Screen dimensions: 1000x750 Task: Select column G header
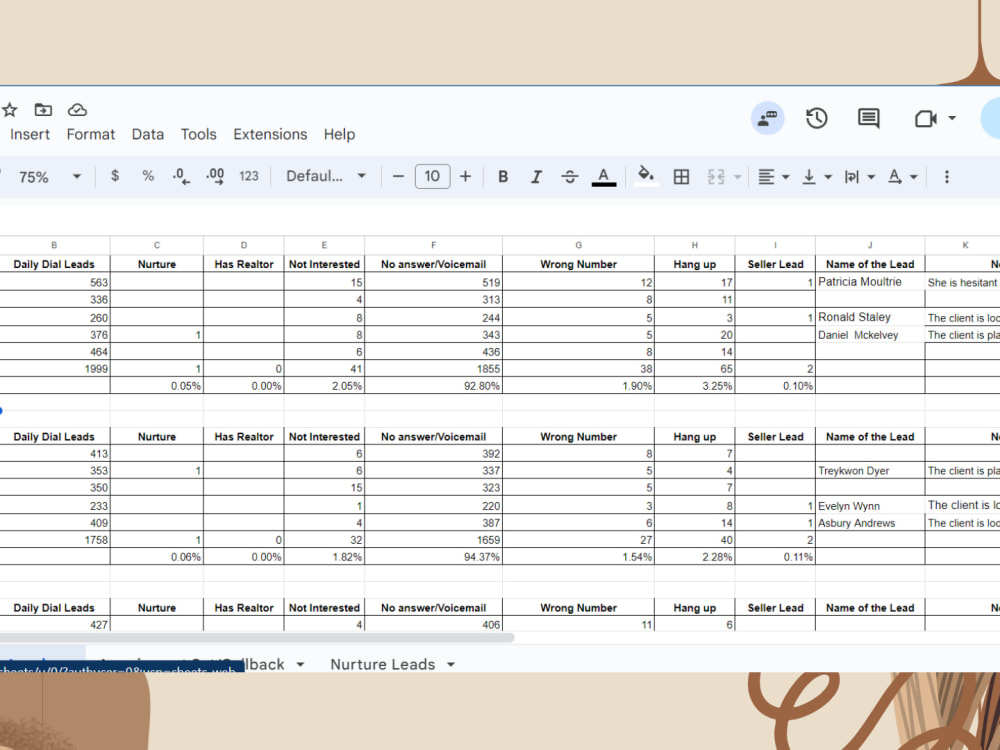[578, 245]
